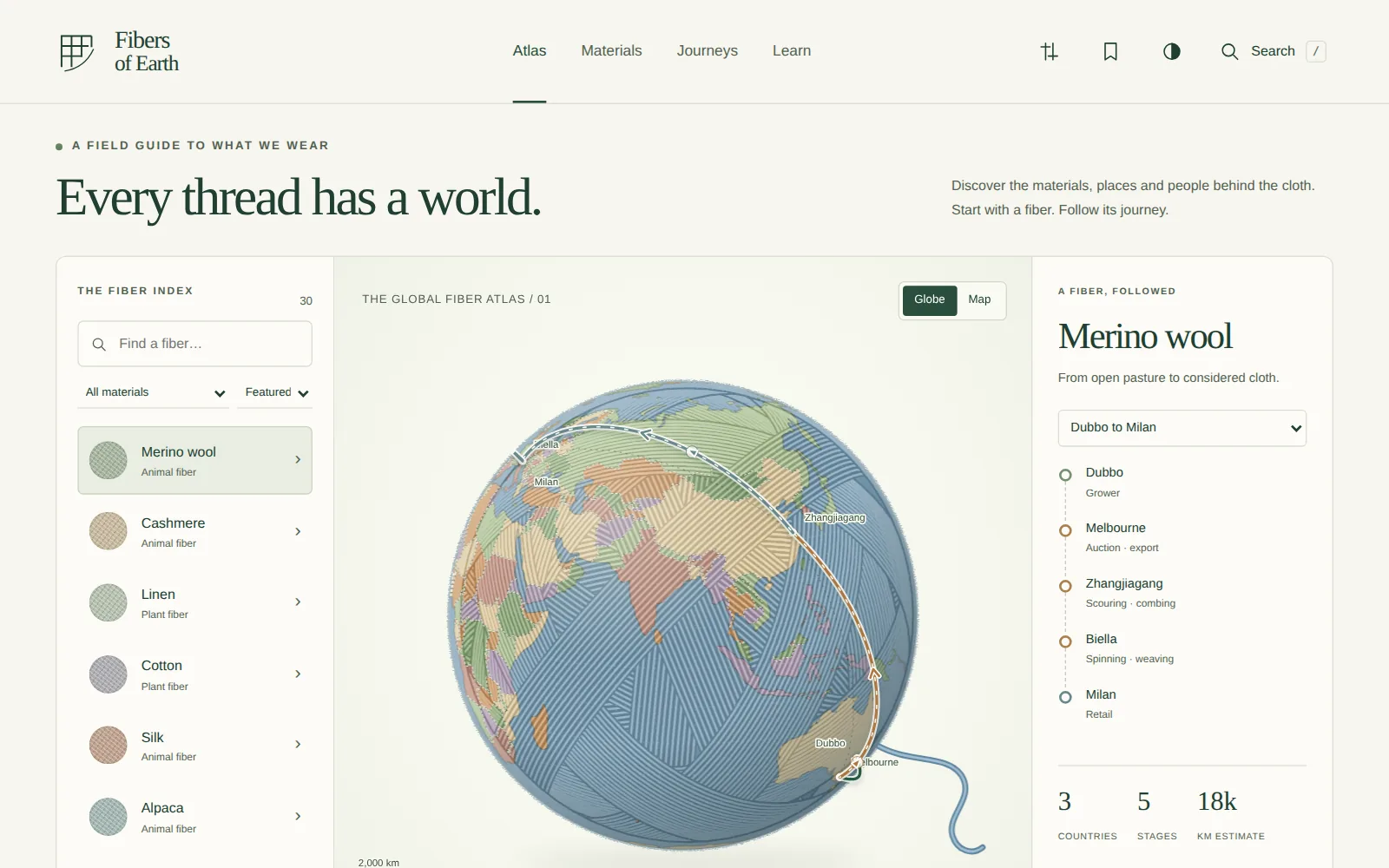Click the Alpaca fiber thumbnail
The height and width of the screenshot is (868, 1389).
pos(109,817)
